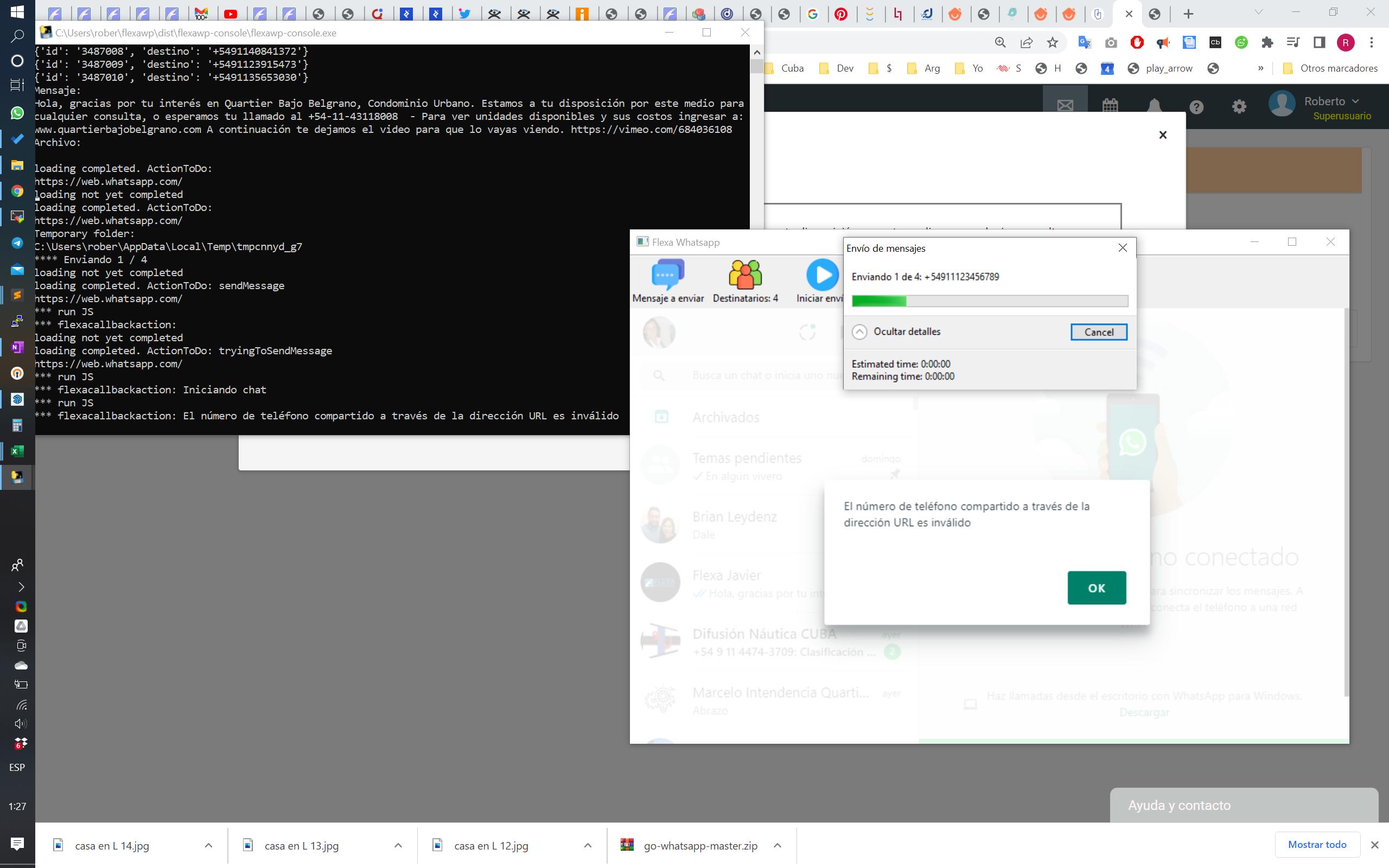Click the WhatsApp chat search field

(771, 375)
